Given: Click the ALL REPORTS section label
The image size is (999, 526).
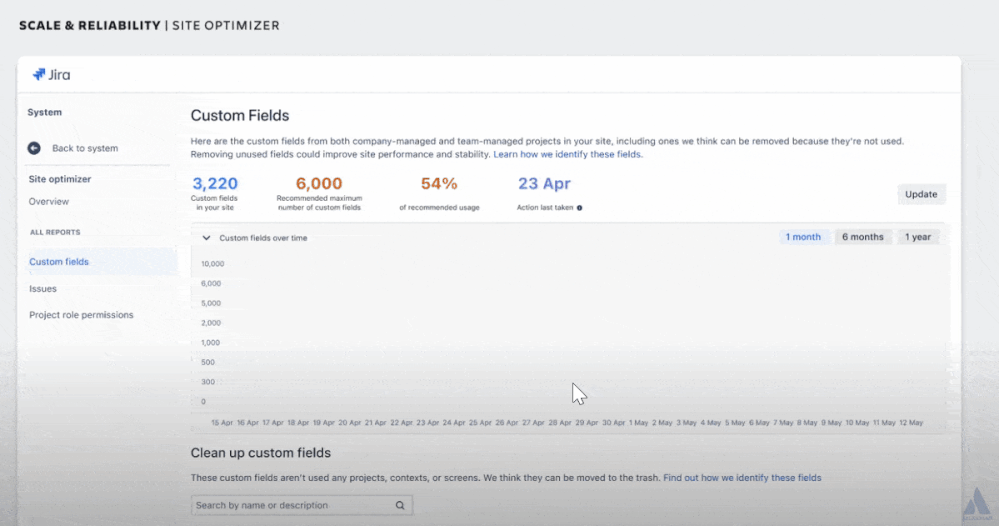Looking at the screenshot, I should click(x=55, y=232).
